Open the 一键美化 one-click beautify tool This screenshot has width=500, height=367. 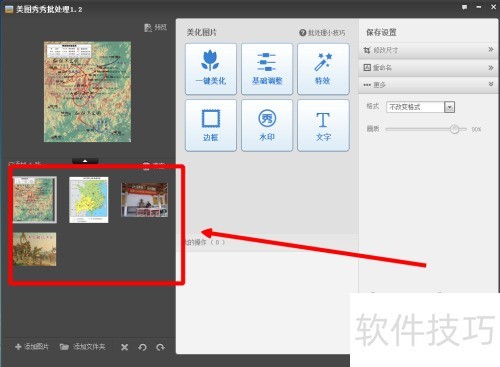click(211, 69)
